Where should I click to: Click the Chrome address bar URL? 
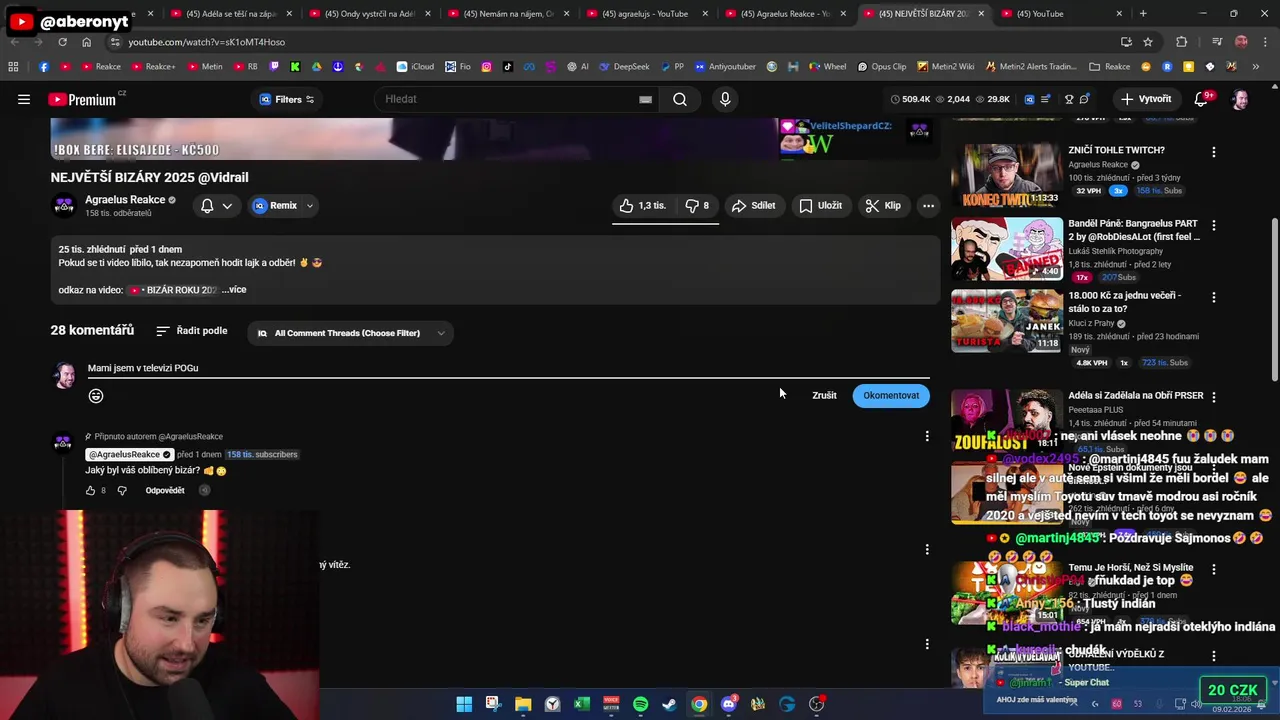tap(206, 42)
